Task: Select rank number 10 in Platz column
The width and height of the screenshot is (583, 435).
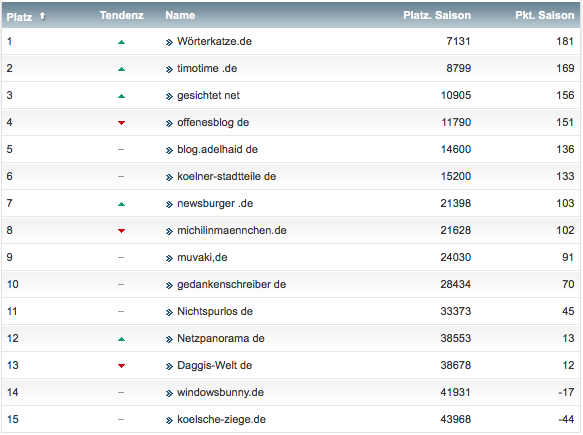Action: coord(13,284)
